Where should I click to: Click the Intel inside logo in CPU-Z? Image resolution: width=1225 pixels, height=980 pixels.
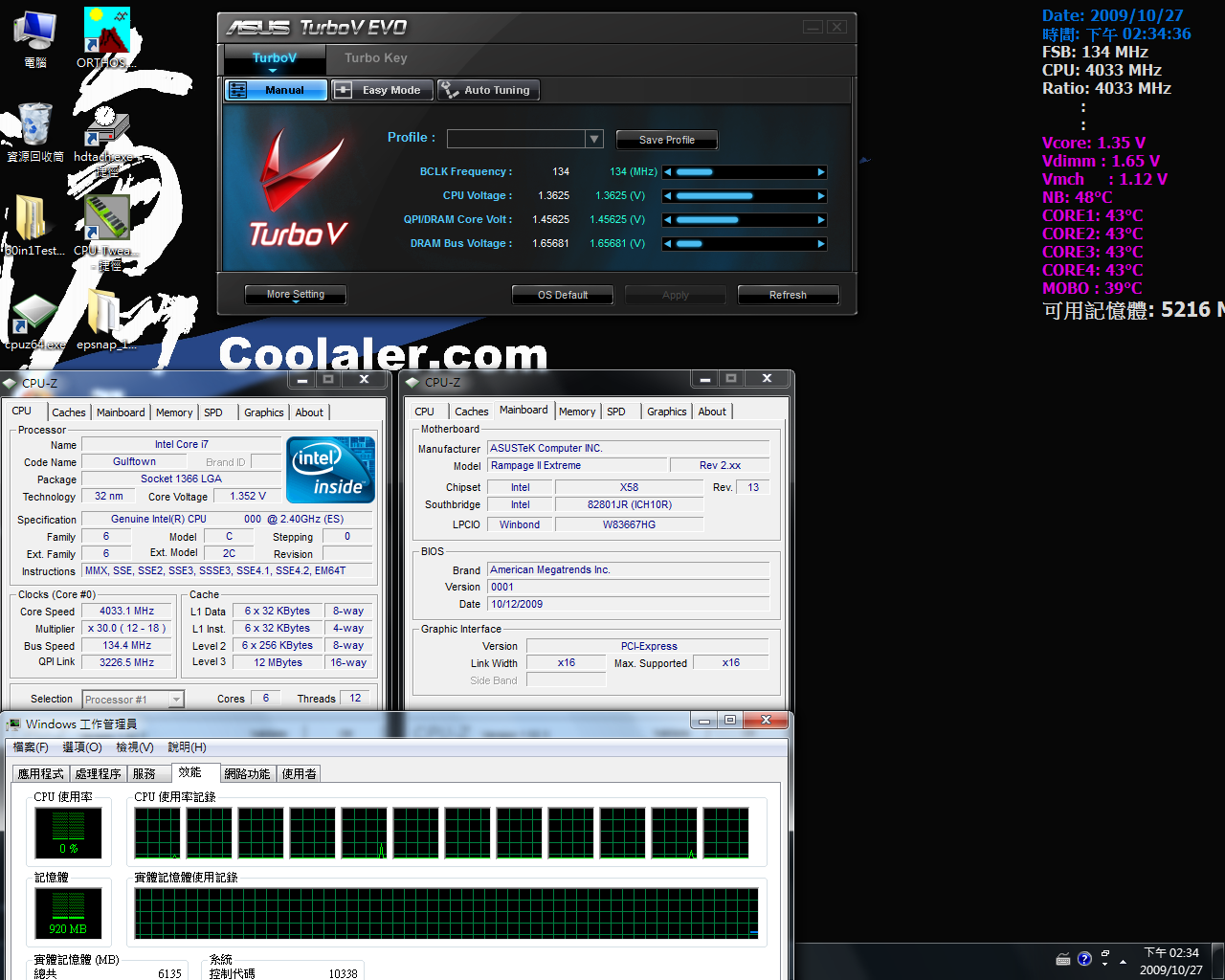331,470
